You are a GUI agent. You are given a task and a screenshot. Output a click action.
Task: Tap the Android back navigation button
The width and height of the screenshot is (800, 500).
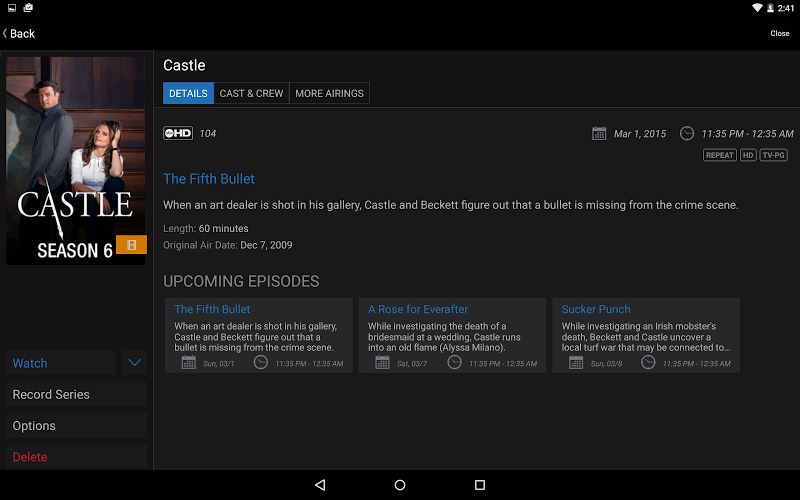[320, 485]
